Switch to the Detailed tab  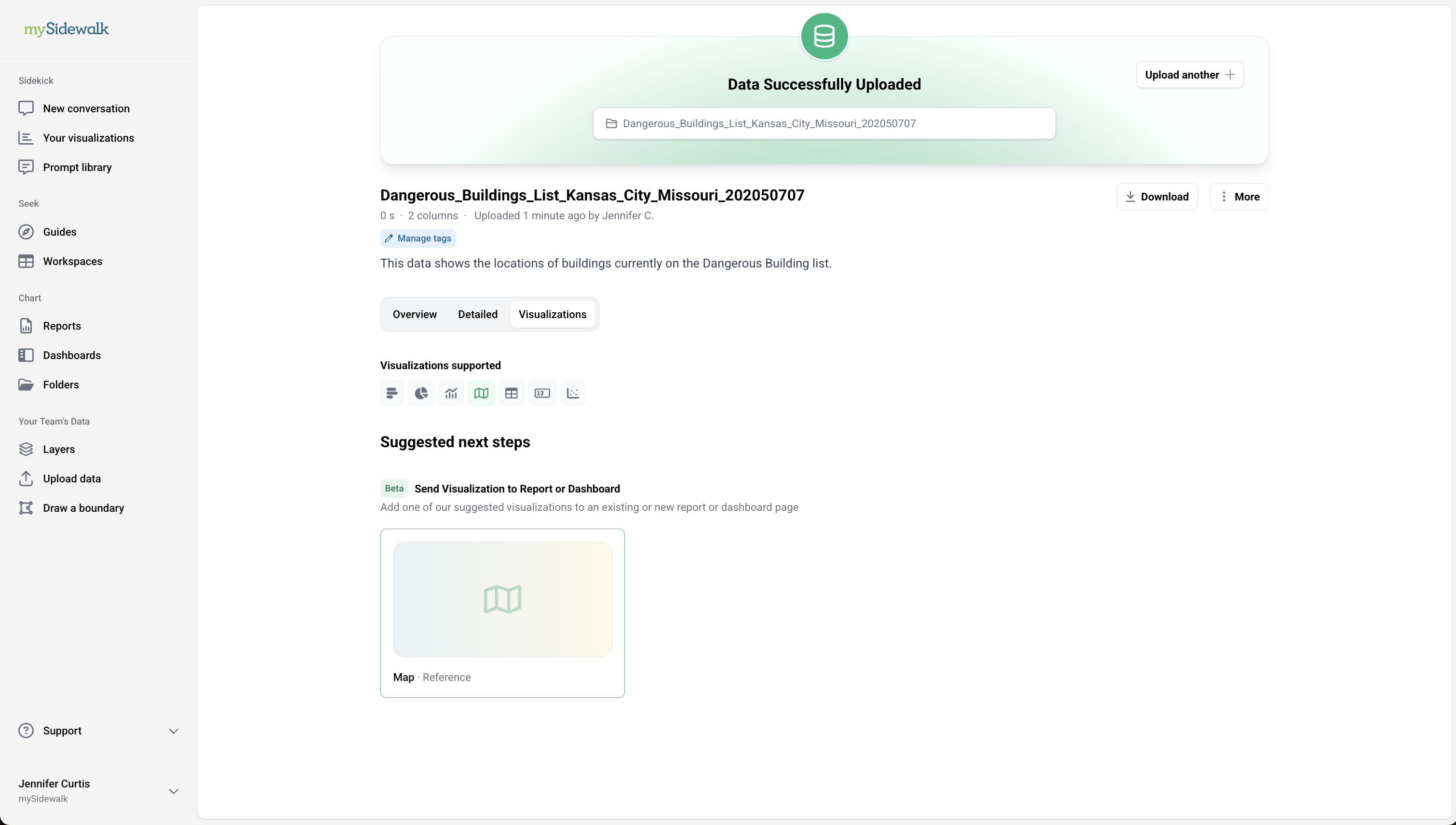(x=477, y=315)
